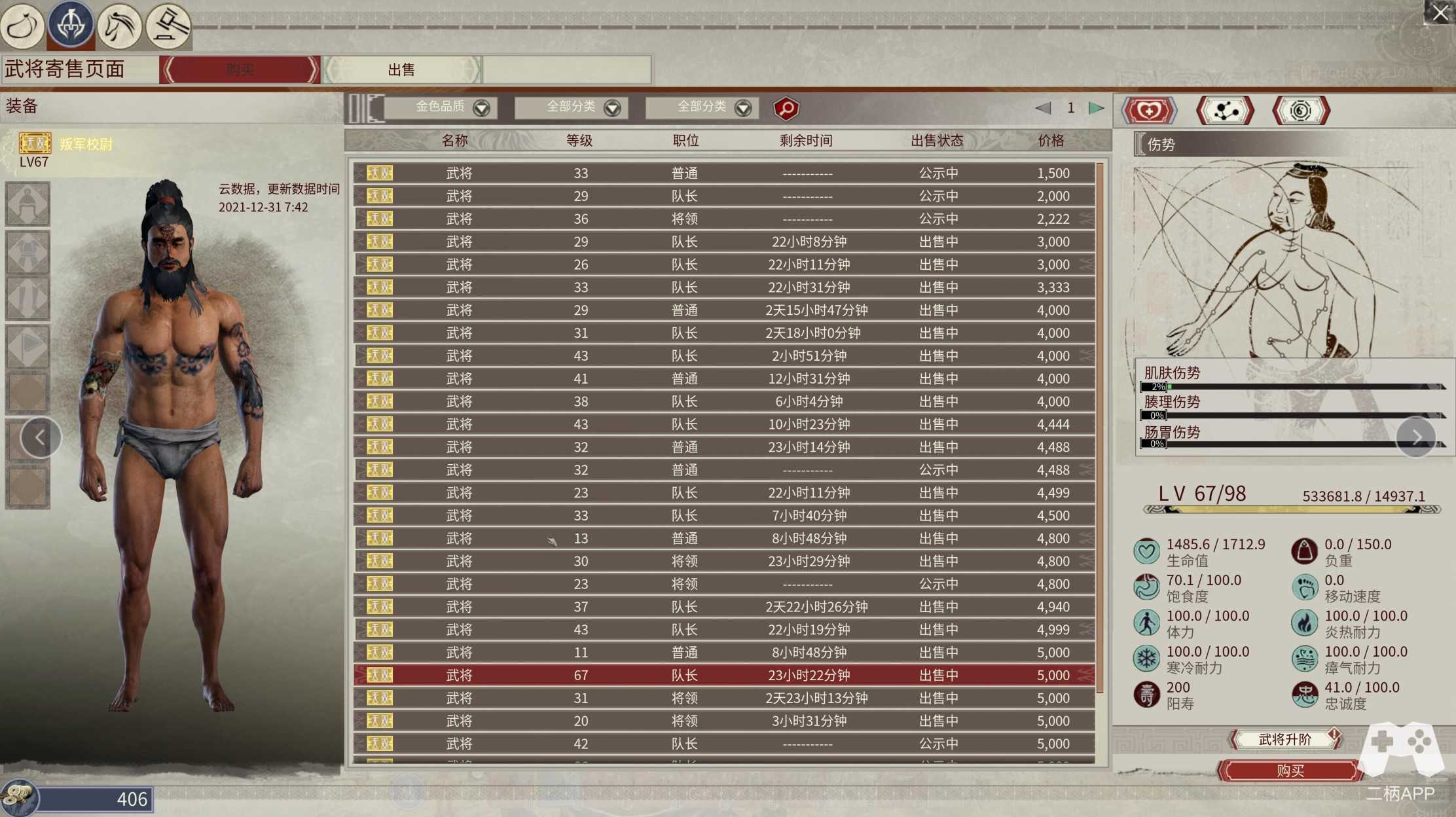Select general row priced 3,333

click(724, 287)
